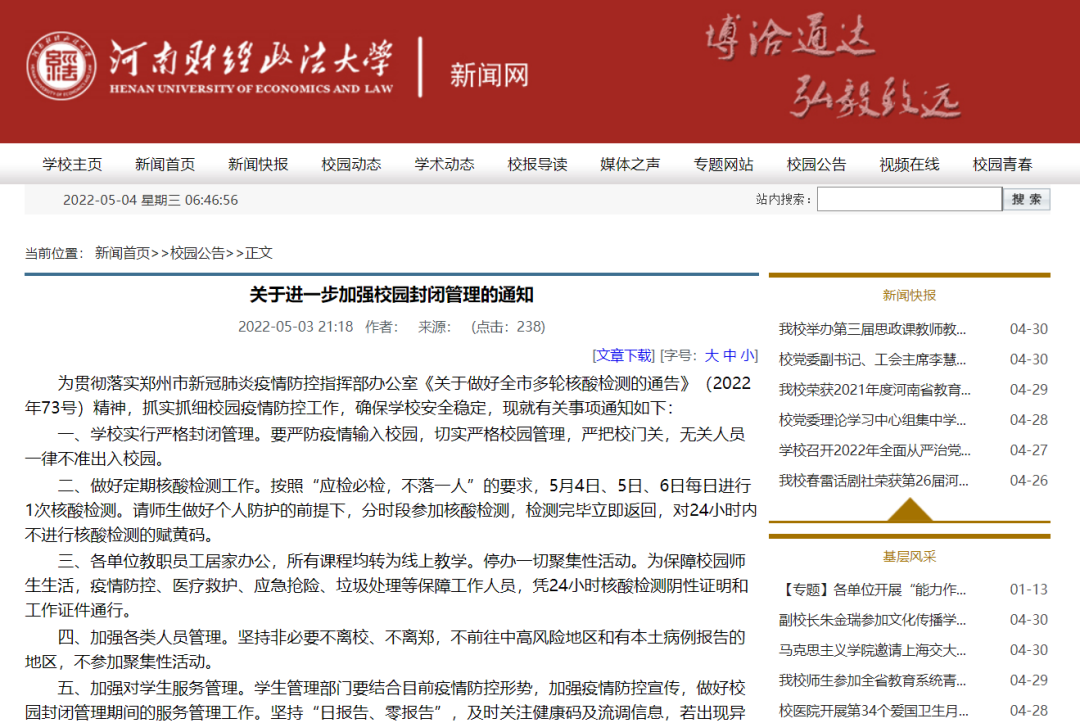Open 视频在线 in the navigation
Image resolution: width=1080 pixels, height=723 pixels.
(x=909, y=165)
